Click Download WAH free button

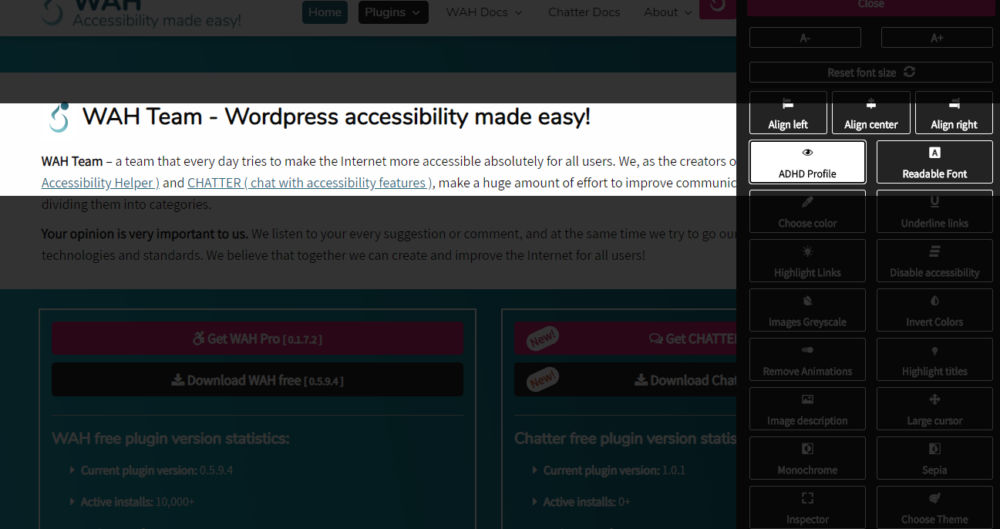pyautogui.click(x=258, y=380)
